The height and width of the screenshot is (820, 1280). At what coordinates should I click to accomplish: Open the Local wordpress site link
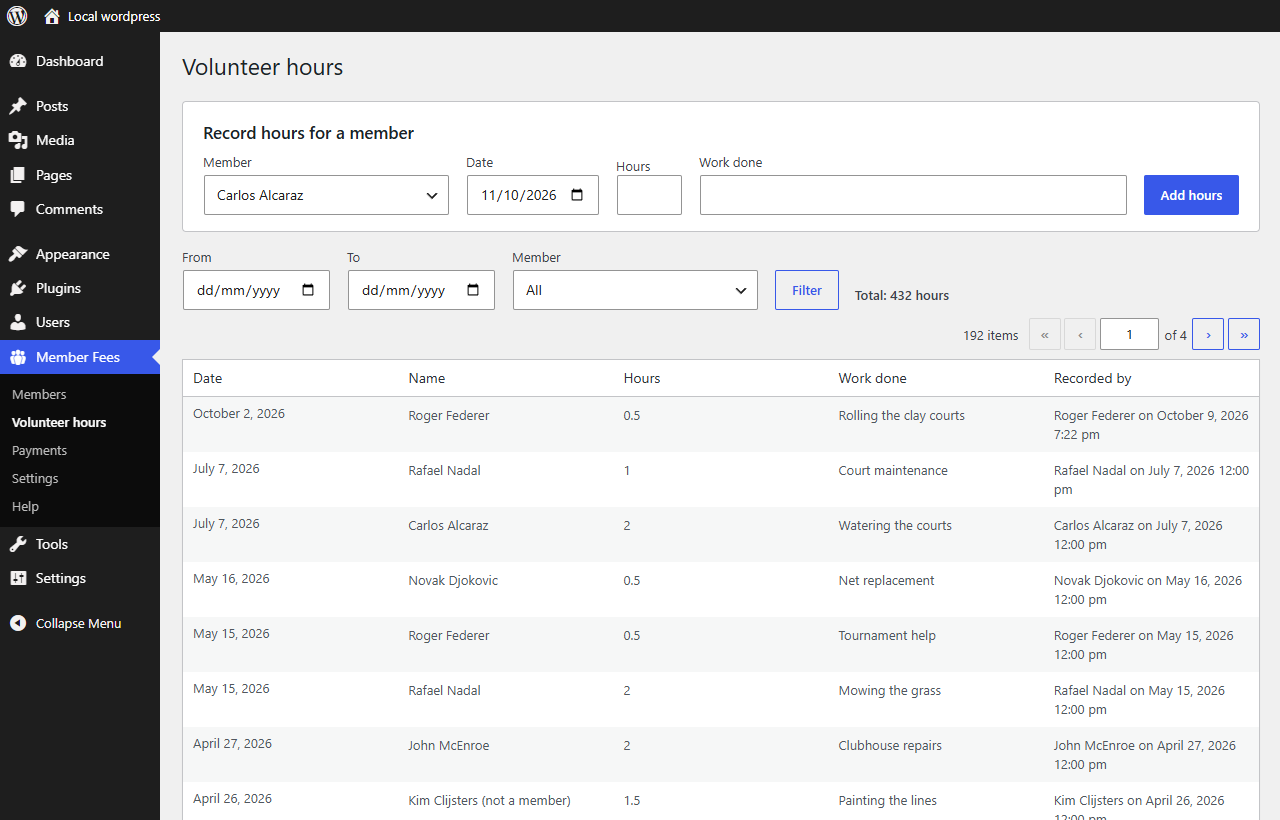[x=114, y=16]
